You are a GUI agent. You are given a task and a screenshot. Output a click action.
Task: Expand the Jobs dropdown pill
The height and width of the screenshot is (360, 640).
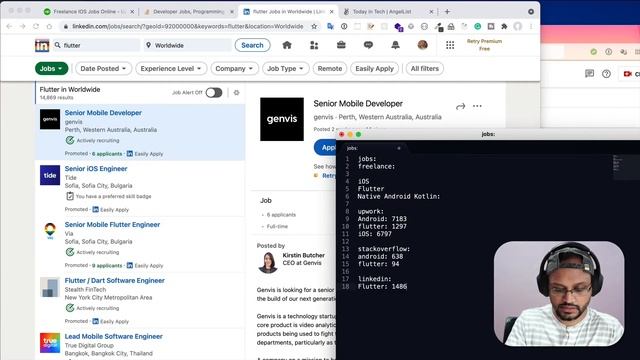(51, 69)
